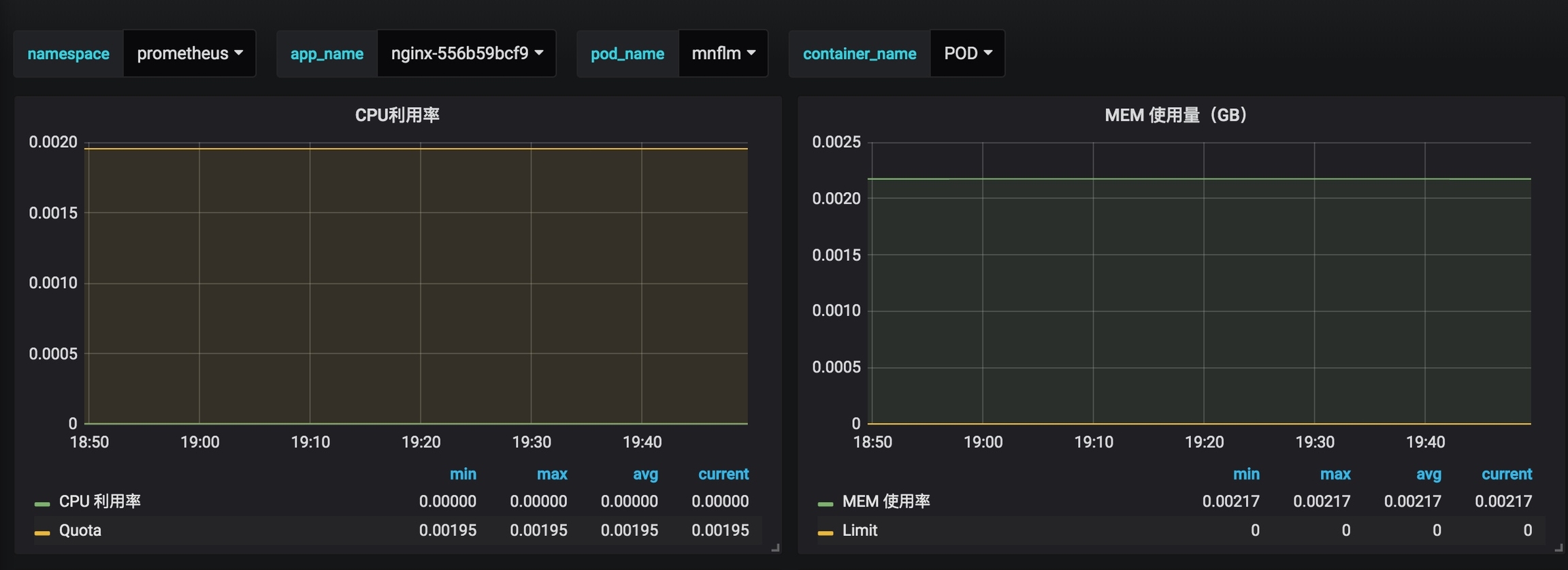Expand the app_name dropdown nginx-556b59bcf9
The width and height of the screenshot is (1568, 570).
(466, 53)
